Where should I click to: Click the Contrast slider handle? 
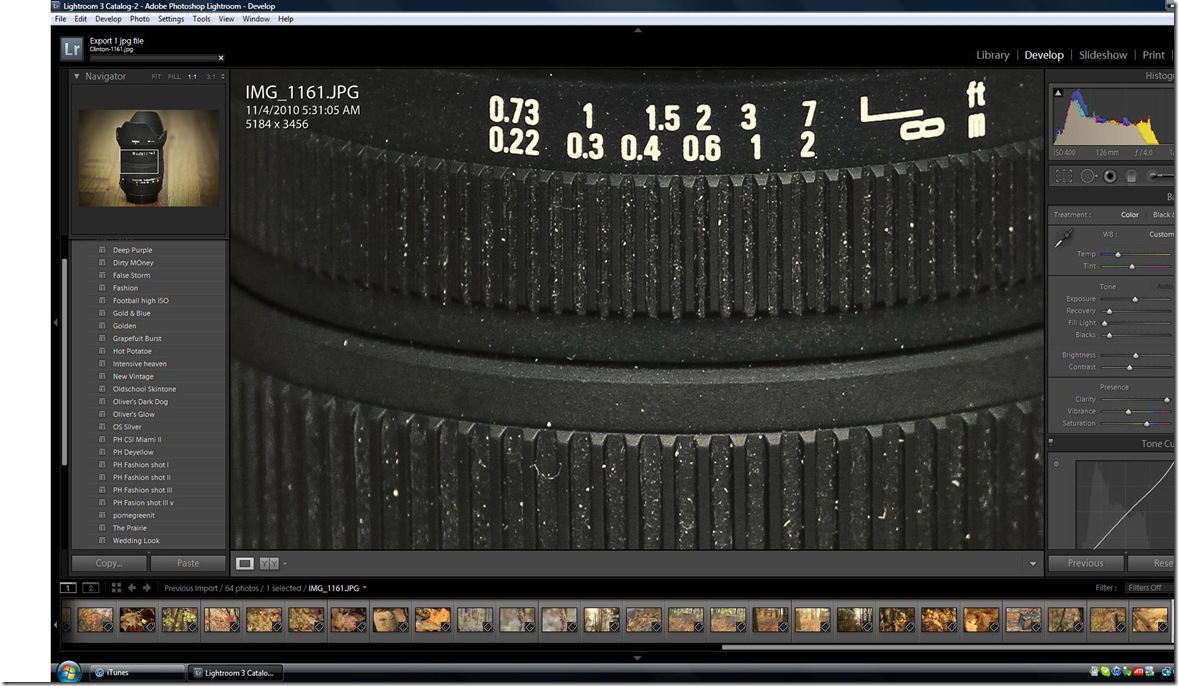(1129, 367)
